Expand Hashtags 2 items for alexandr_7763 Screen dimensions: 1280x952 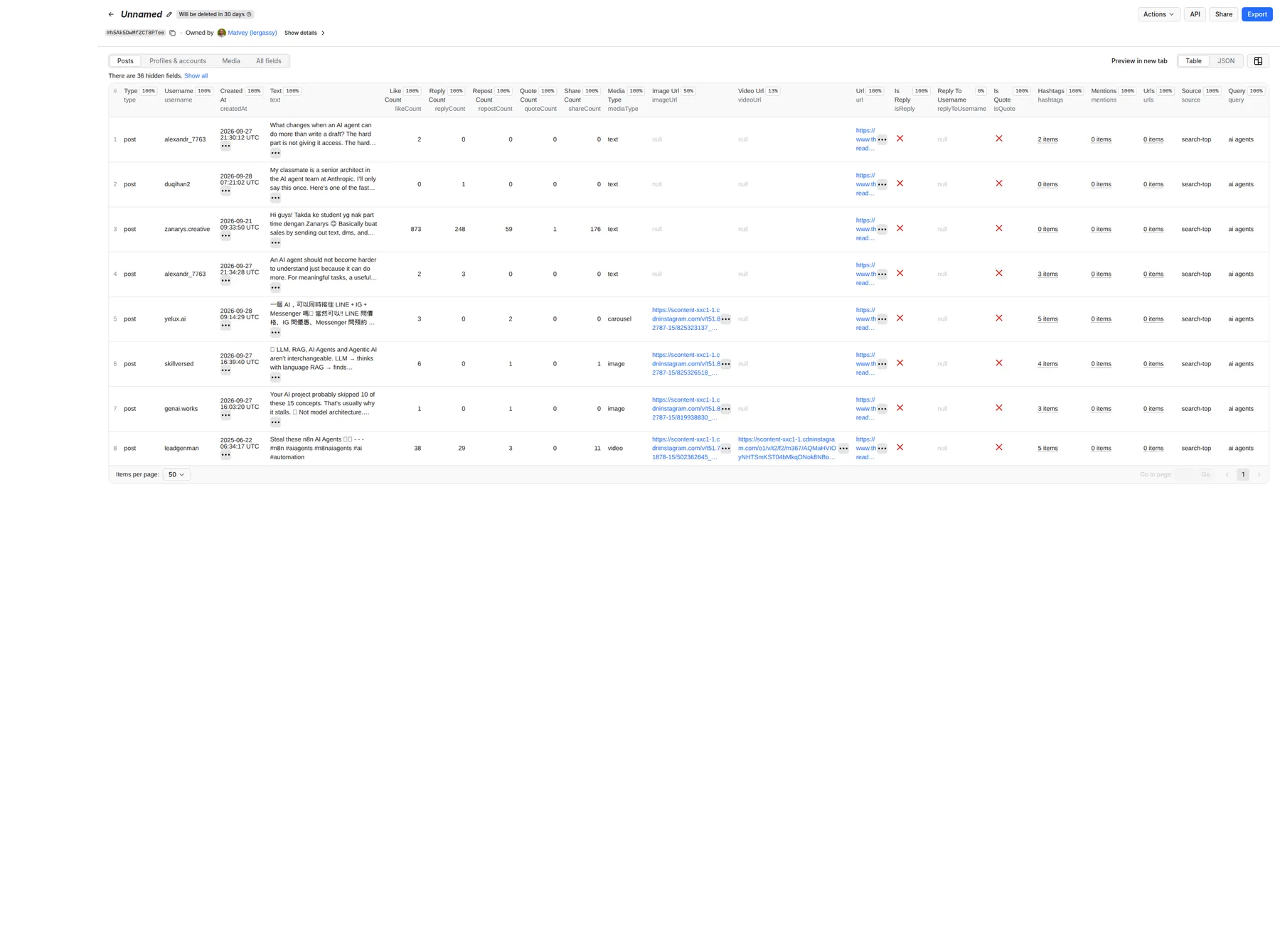1047,139
